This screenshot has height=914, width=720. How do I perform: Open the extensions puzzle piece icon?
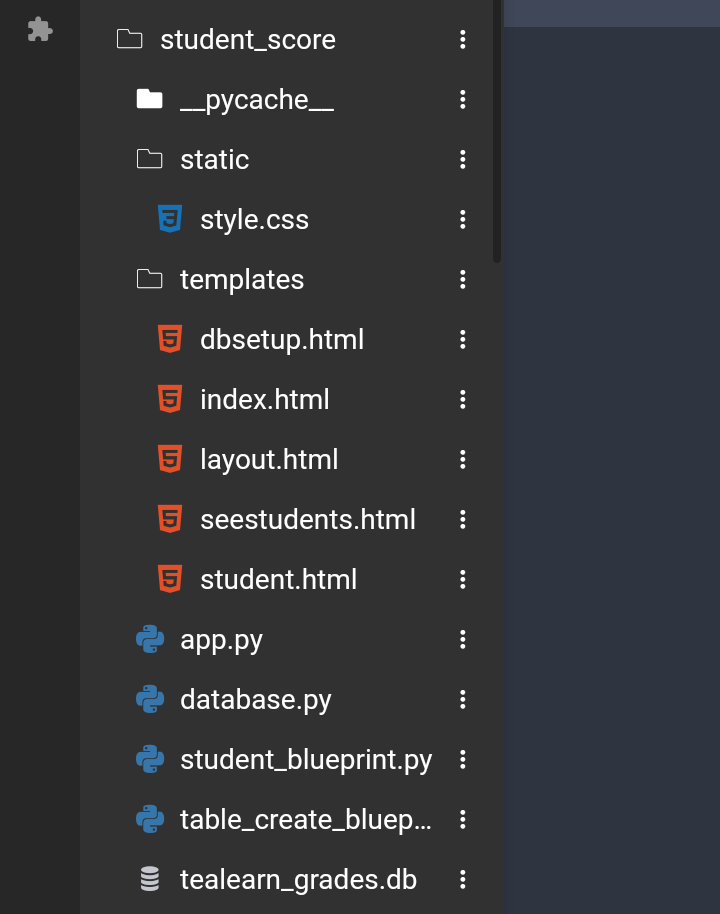coord(40,29)
